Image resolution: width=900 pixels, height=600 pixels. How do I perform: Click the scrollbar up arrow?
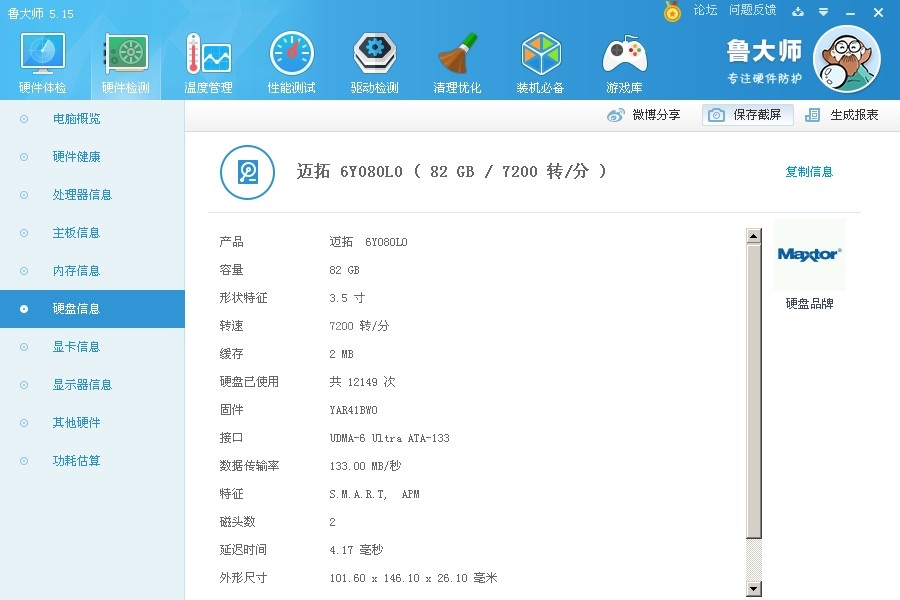[754, 235]
